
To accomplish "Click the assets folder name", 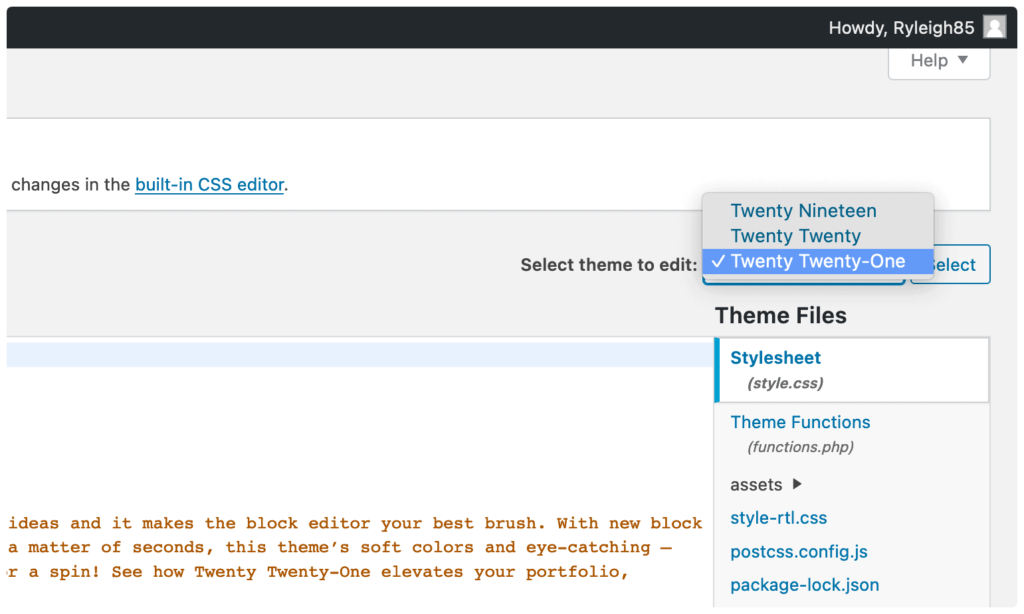I will (756, 485).
